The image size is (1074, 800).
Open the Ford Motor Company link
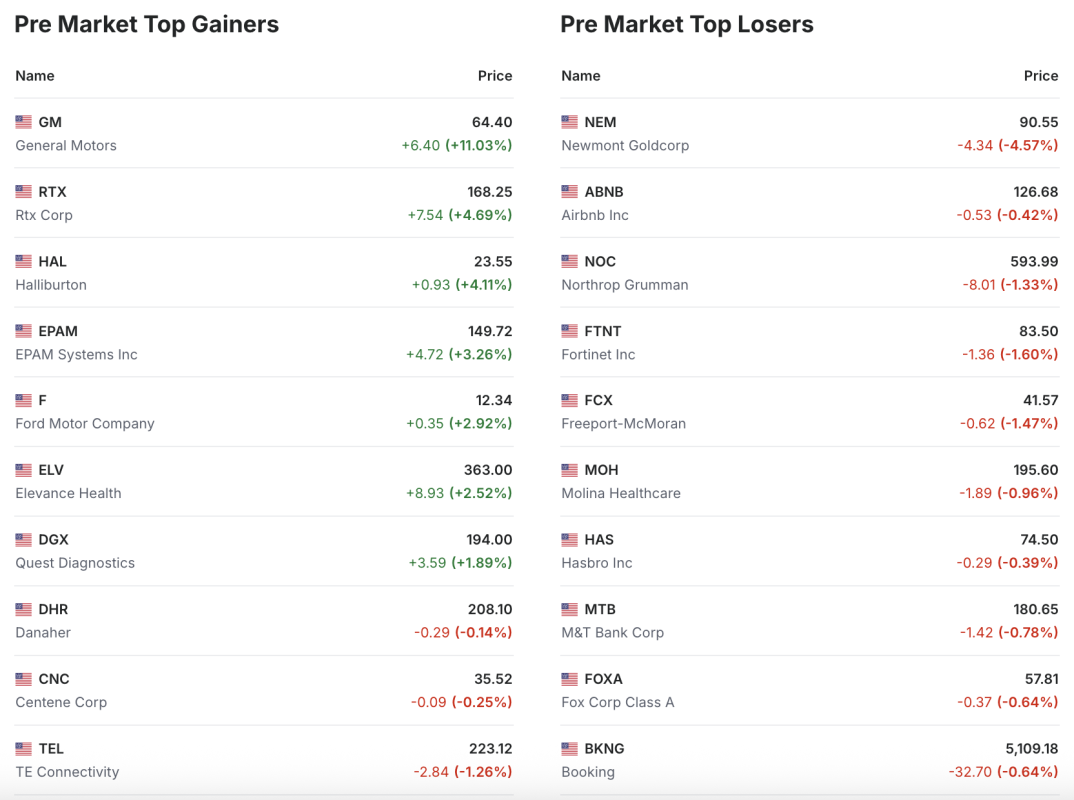tap(85, 424)
